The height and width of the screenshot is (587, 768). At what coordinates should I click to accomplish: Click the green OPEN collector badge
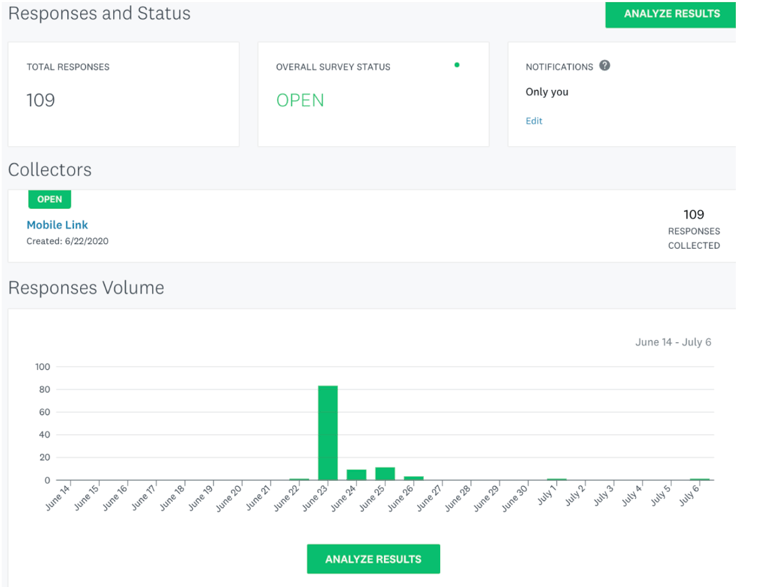pyautogui.click(x=49, y=199)
